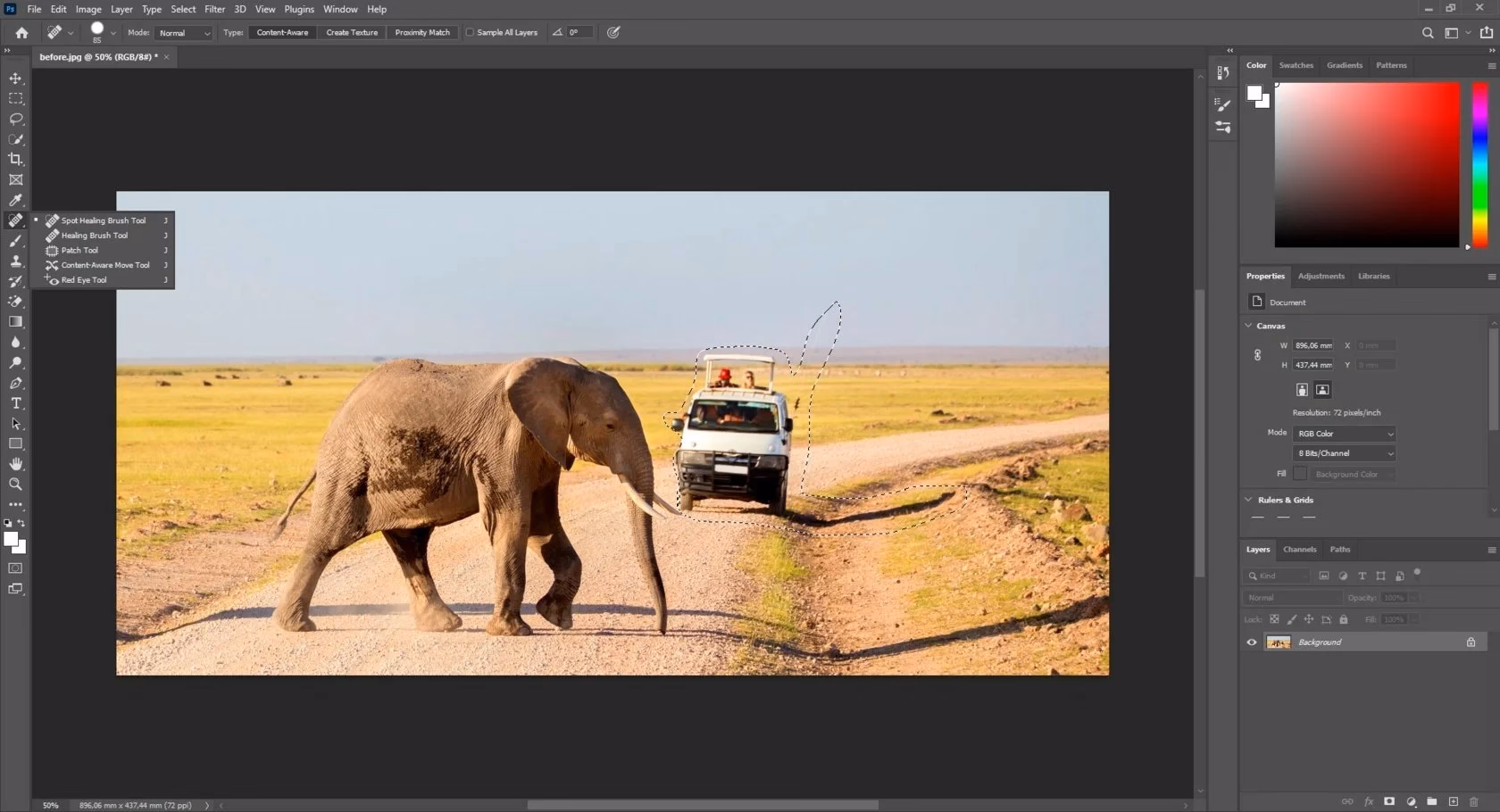This screenshot has width=1500, height=812.
Task: Pick the Zoom tool
Action: tap(15, 485)
